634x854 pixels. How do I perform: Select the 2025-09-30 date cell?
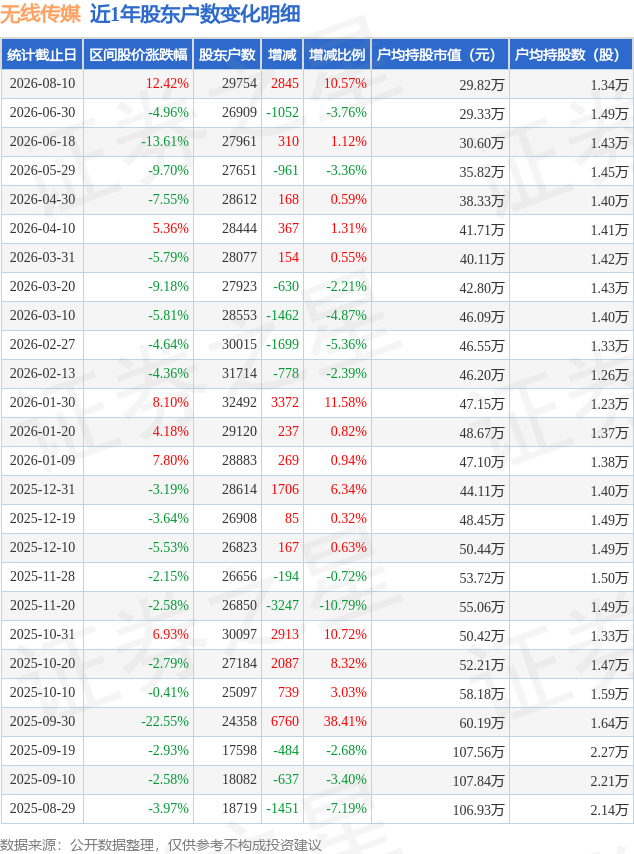(x=42, y=722)
